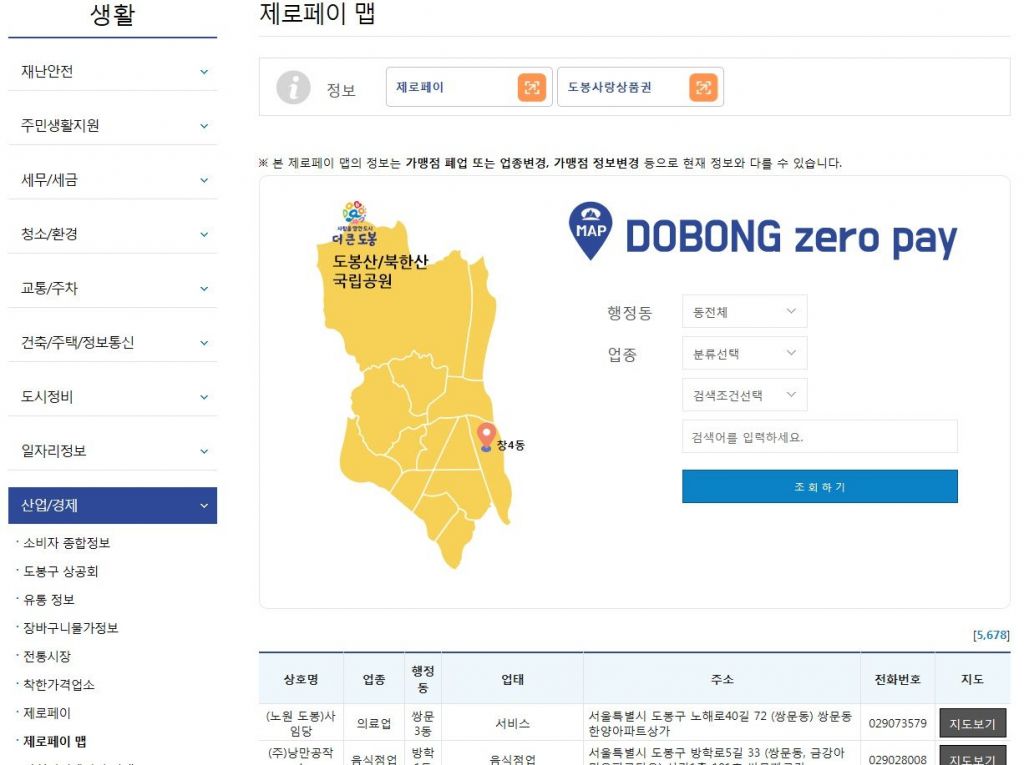Click the QR scan icon beside 제로페이
1024x765 pixels.
532,88
